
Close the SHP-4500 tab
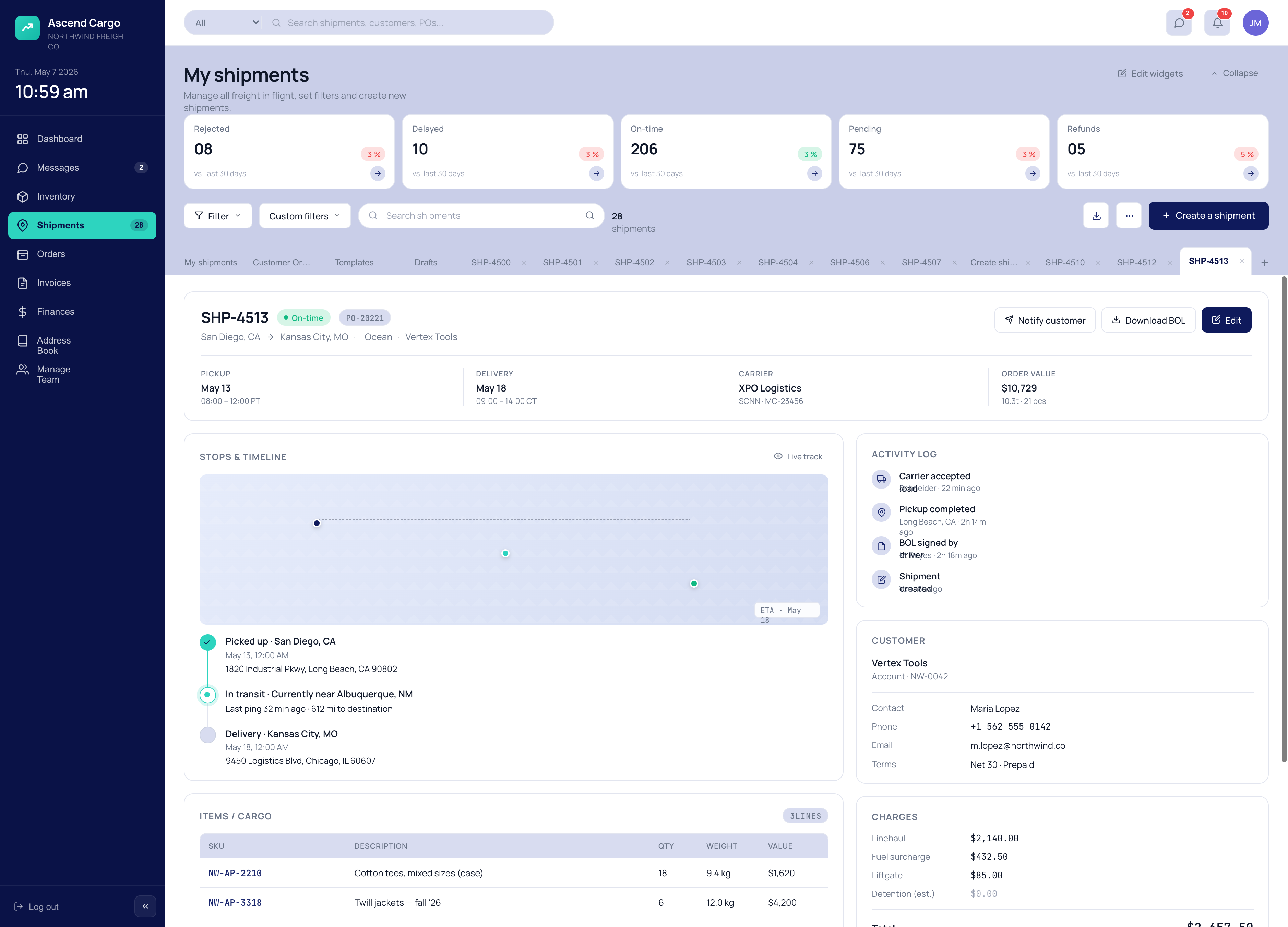tap(524, 262)
